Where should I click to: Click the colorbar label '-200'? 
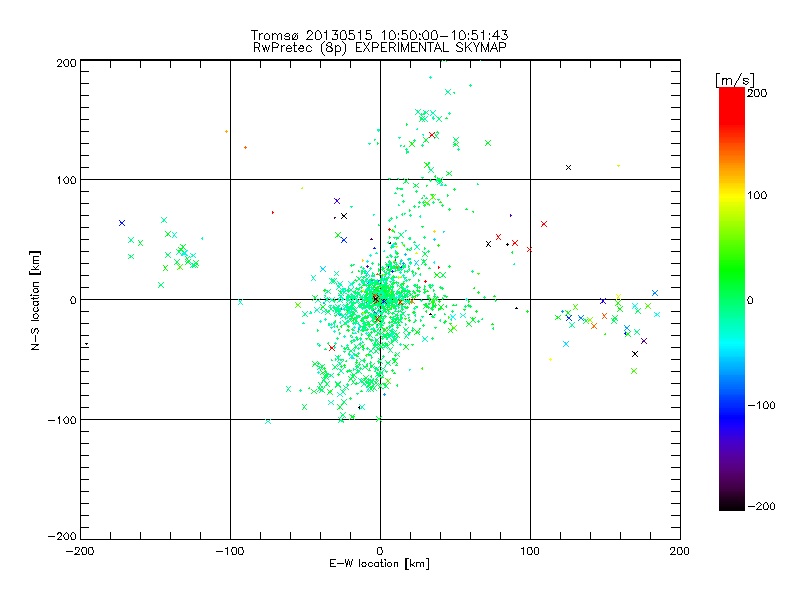761,506
